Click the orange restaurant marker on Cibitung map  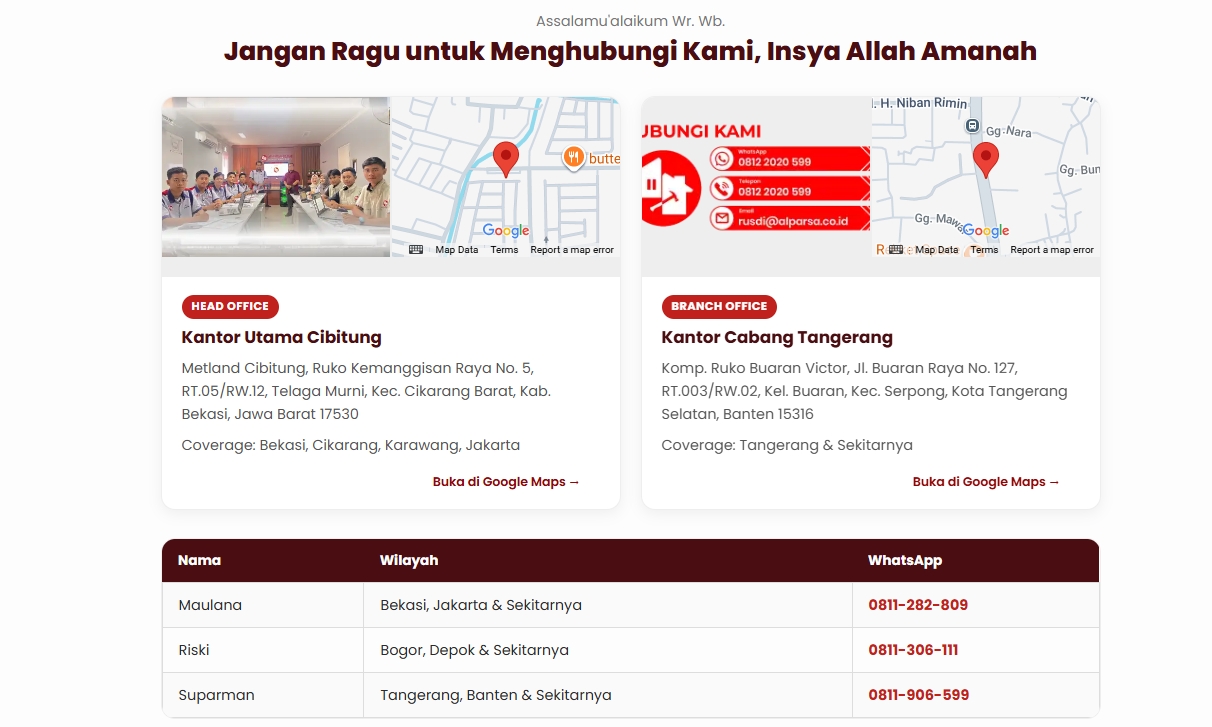[x=573, y=158]
